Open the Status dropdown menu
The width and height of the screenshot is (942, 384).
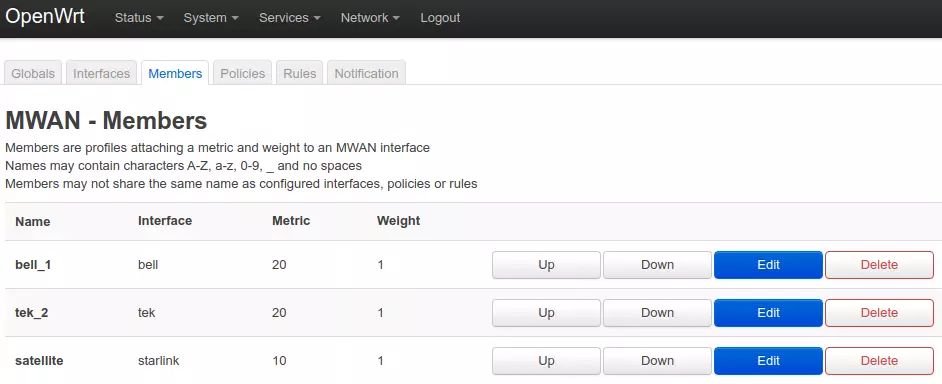coord(139,18)
